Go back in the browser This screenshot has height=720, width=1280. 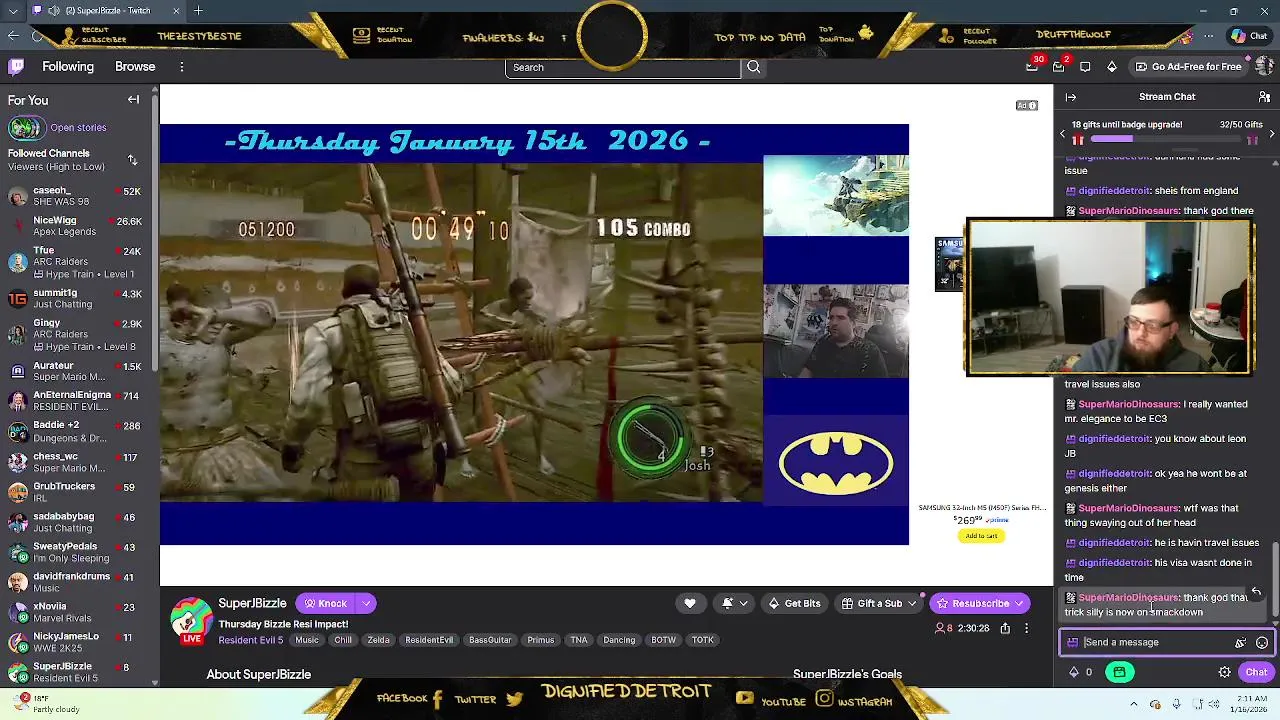tap(12, 36)
